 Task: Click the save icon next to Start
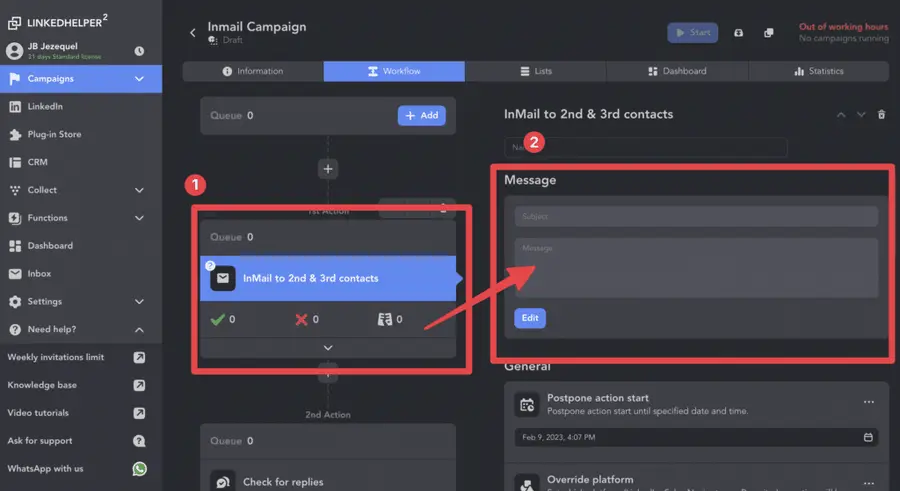(739, 33)
